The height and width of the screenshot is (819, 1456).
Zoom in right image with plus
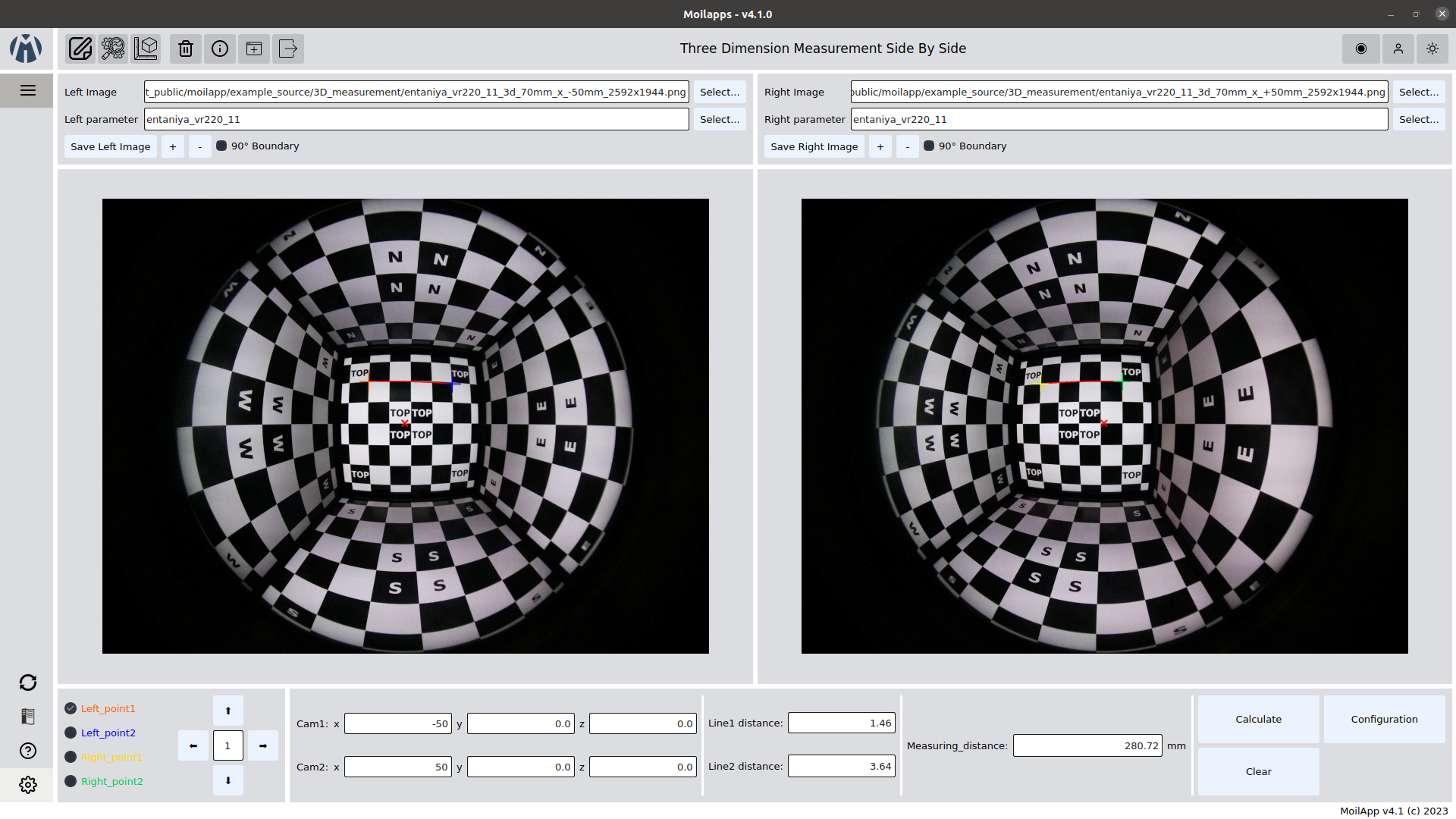(x=880, y=146)
